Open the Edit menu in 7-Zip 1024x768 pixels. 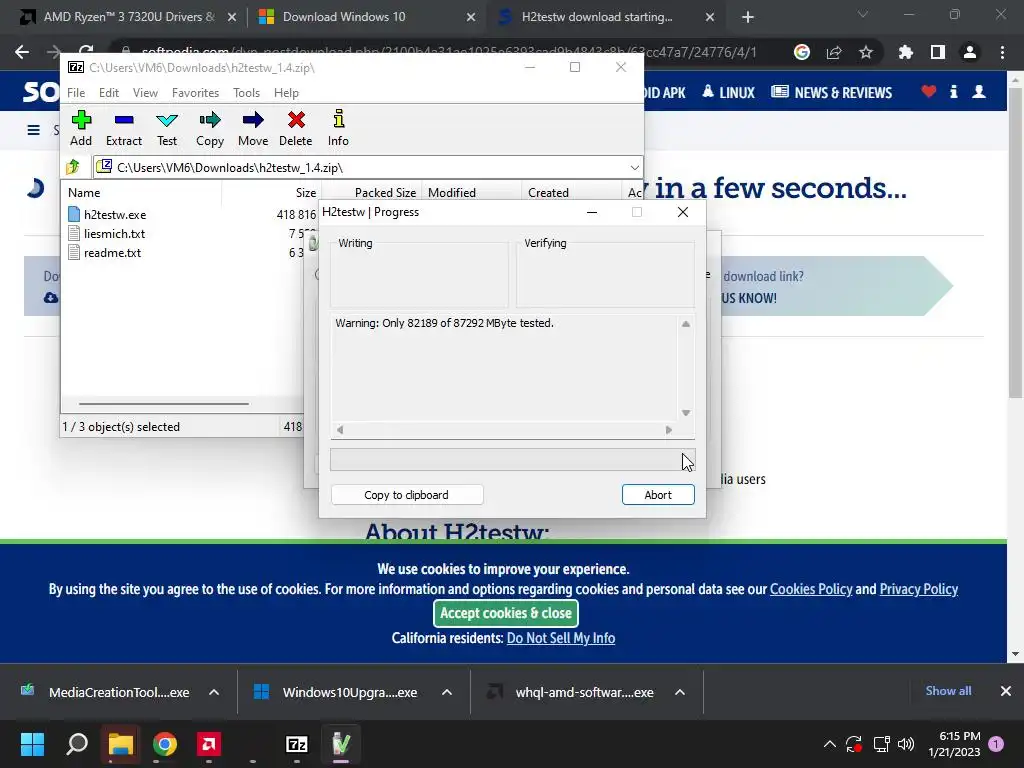tap(108, 93)
